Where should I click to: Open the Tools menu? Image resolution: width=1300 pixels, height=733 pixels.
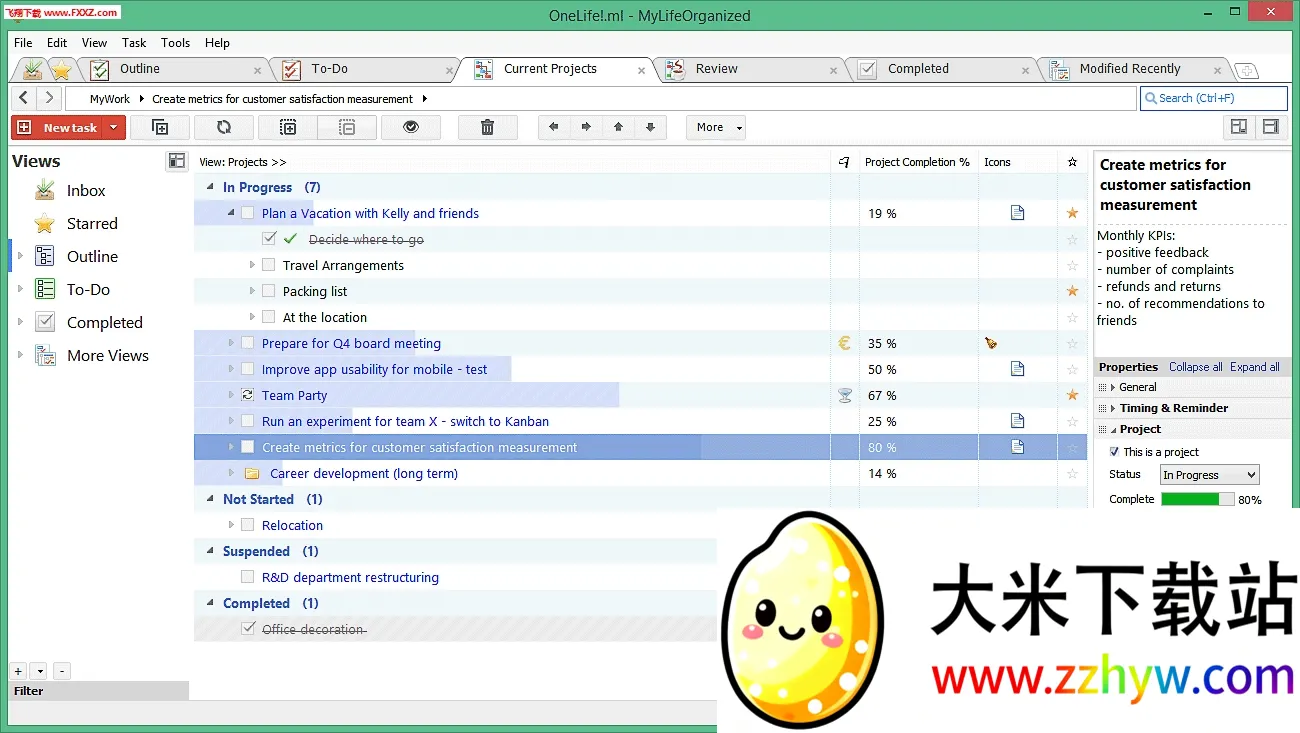coord(175,43)
